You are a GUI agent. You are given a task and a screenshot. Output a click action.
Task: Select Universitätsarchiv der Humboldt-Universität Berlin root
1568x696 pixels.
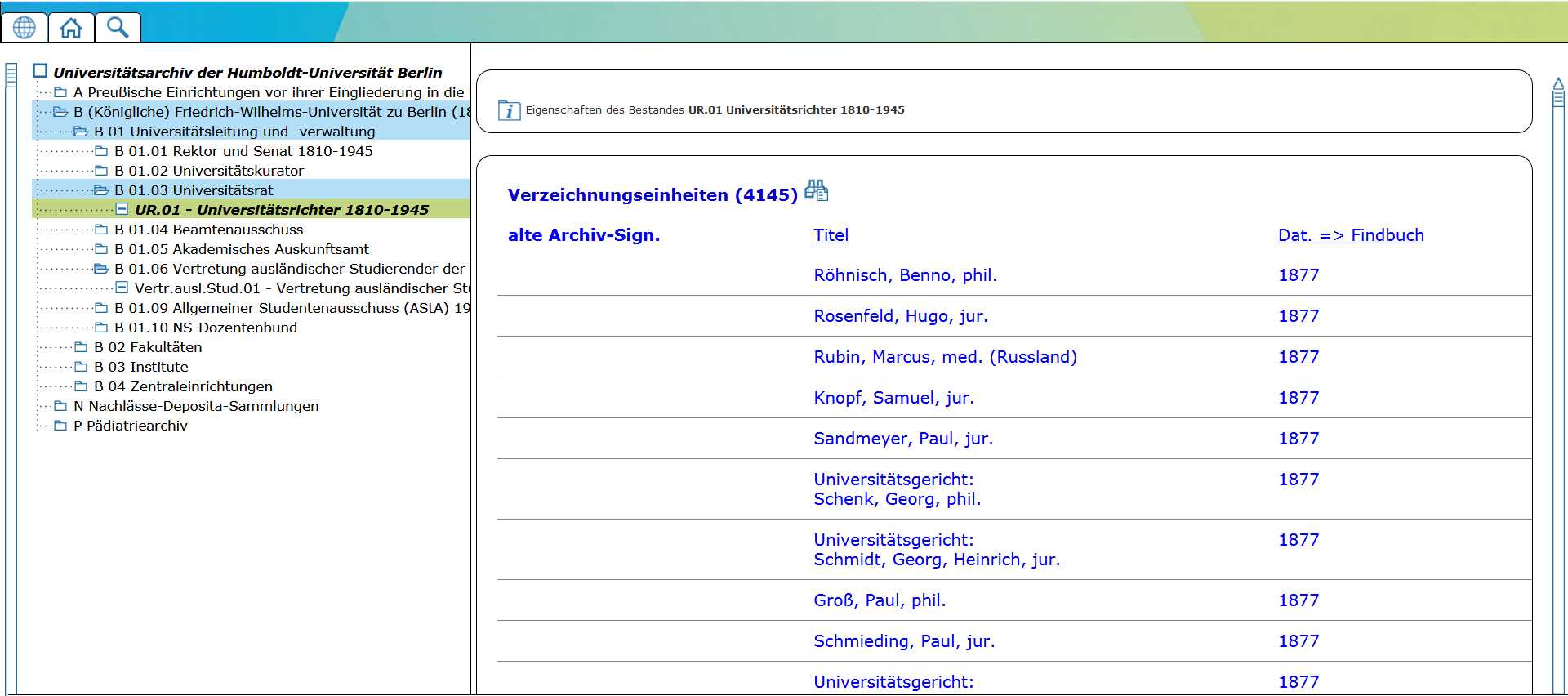click(247, 73)
